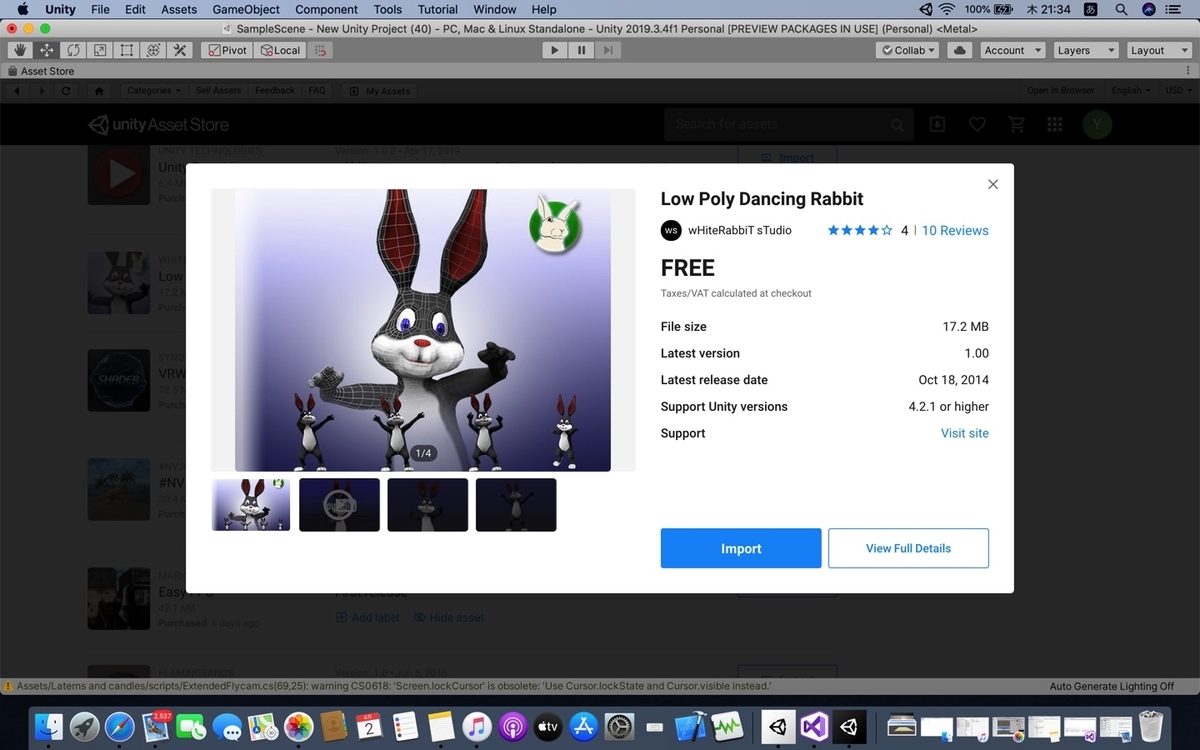The image size is (1200, 750).
Task: Open the Tools menu
Action: pyautogui.click(x=388, y=9)
